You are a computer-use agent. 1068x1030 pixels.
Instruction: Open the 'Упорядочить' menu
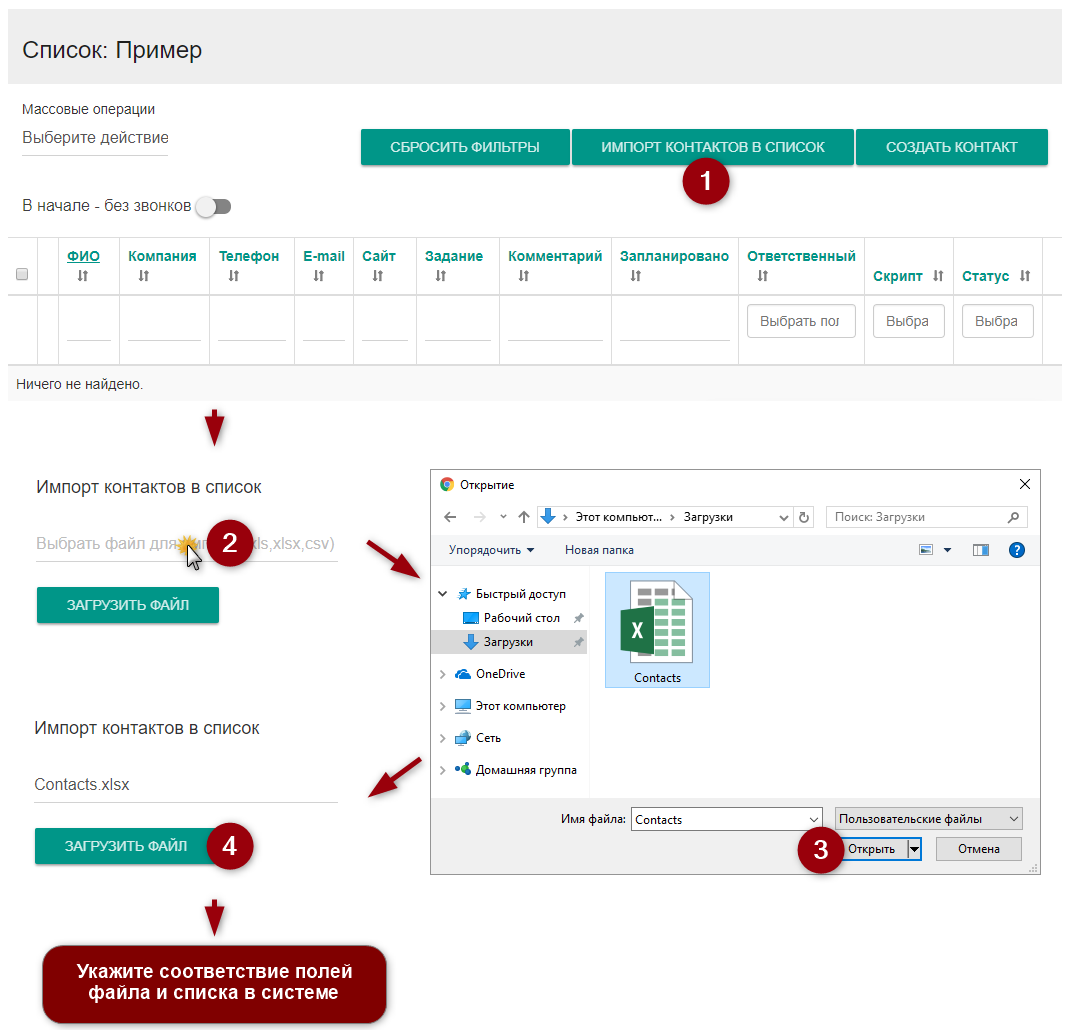(491, 550)
